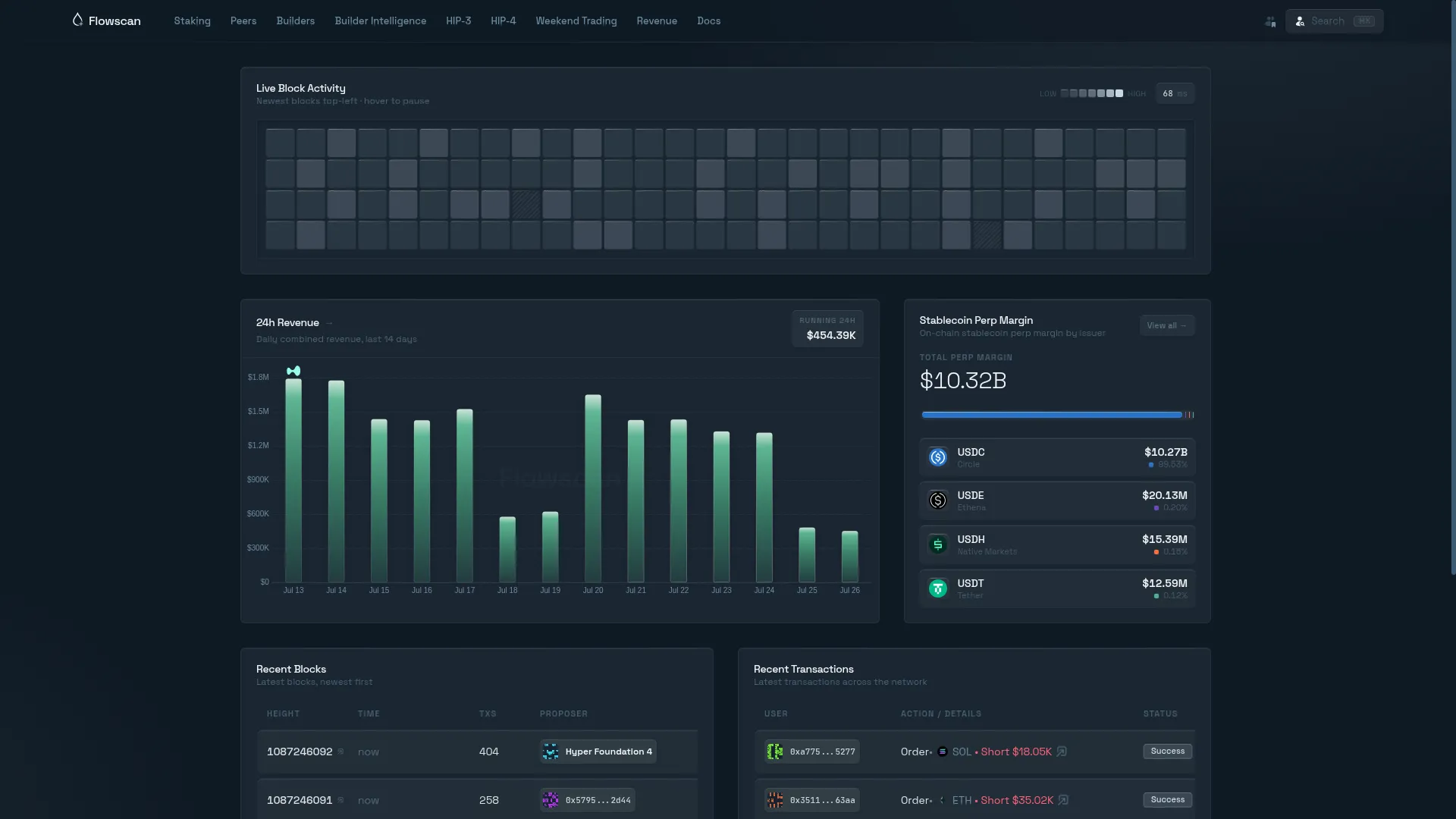Viewport: 1456px width, 819px height.
Task: Click View all stablecoin margin button
Action: coord(1167,325)
